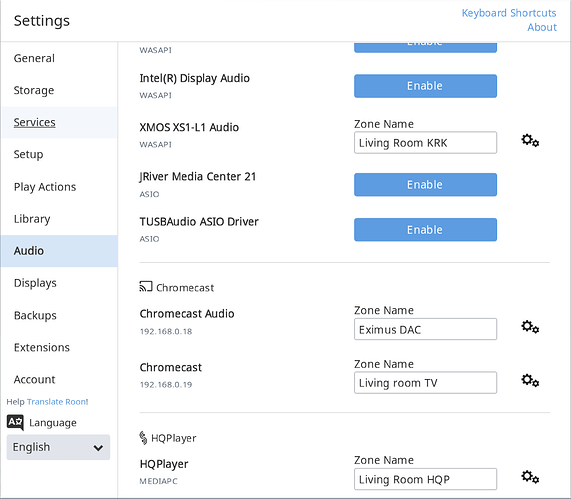Screen dimensions: 571x499
Task: Go to General settings tab
Action: pos(59,58)
